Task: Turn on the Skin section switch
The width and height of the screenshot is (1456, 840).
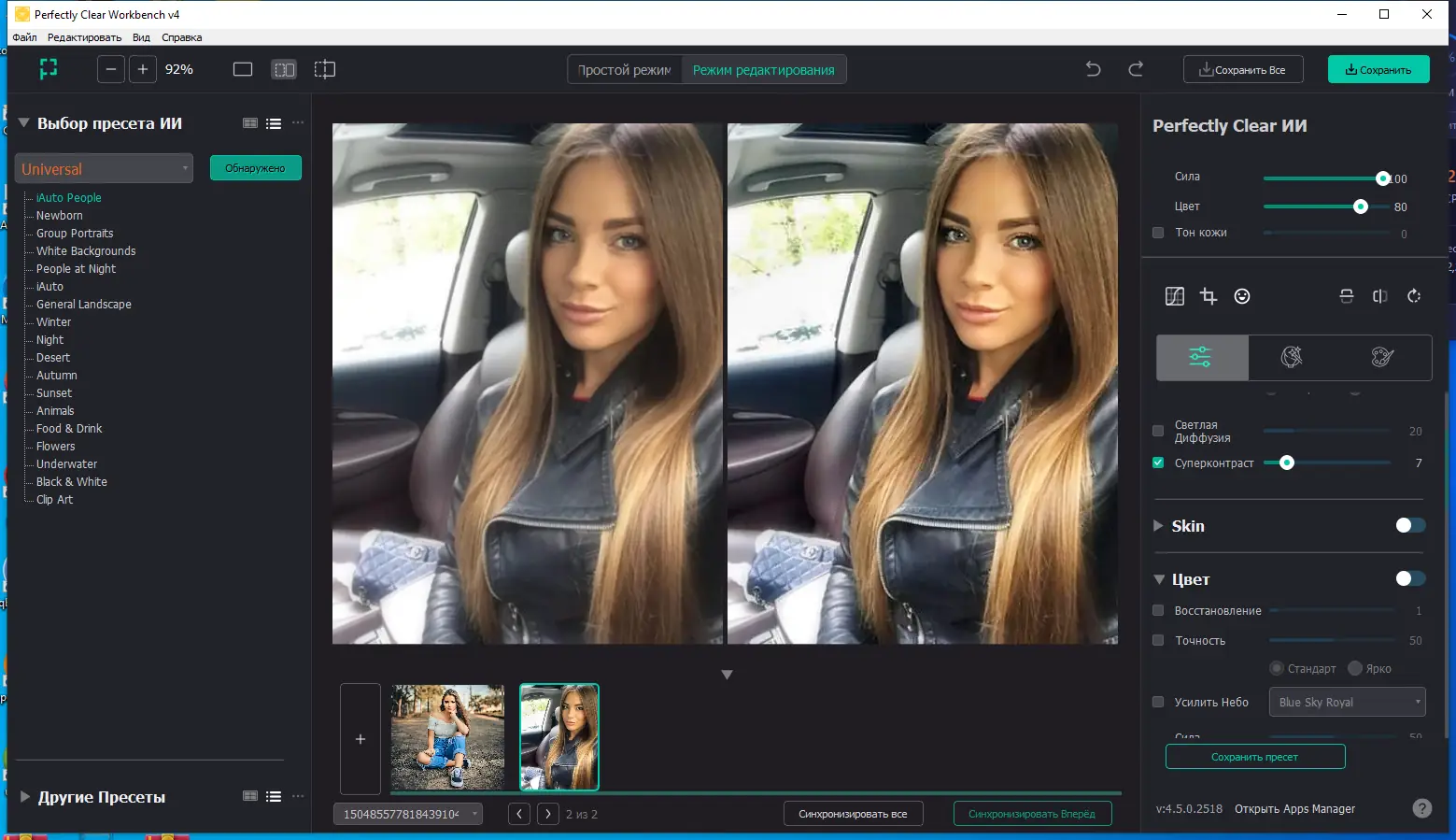Action: (1410, 525)
